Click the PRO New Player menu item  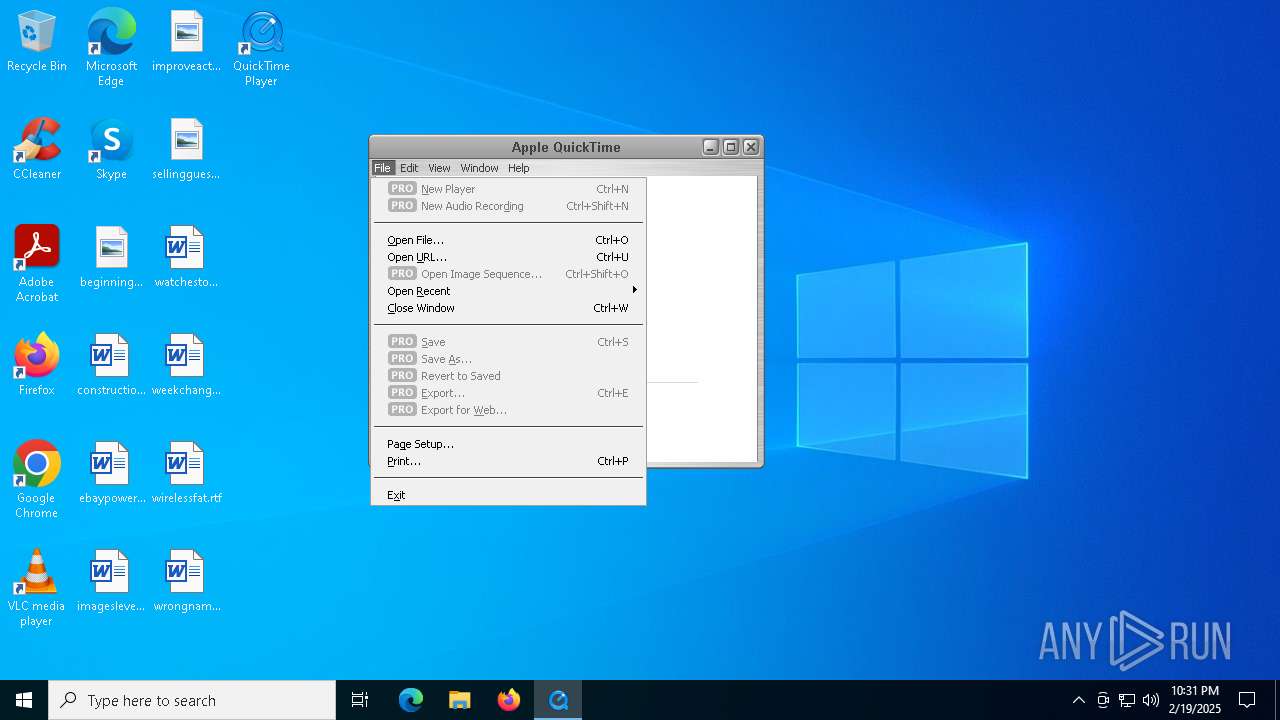(x=508, y=189)
